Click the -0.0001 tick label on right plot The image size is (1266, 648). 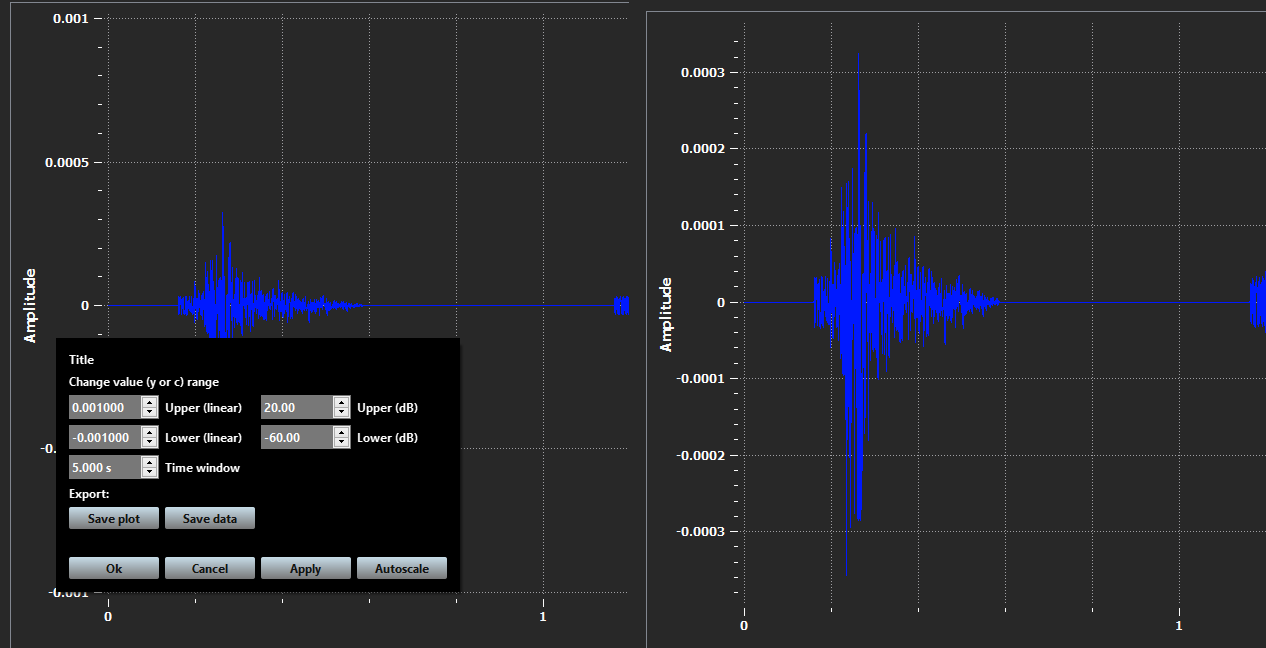(x=702, y=379)
